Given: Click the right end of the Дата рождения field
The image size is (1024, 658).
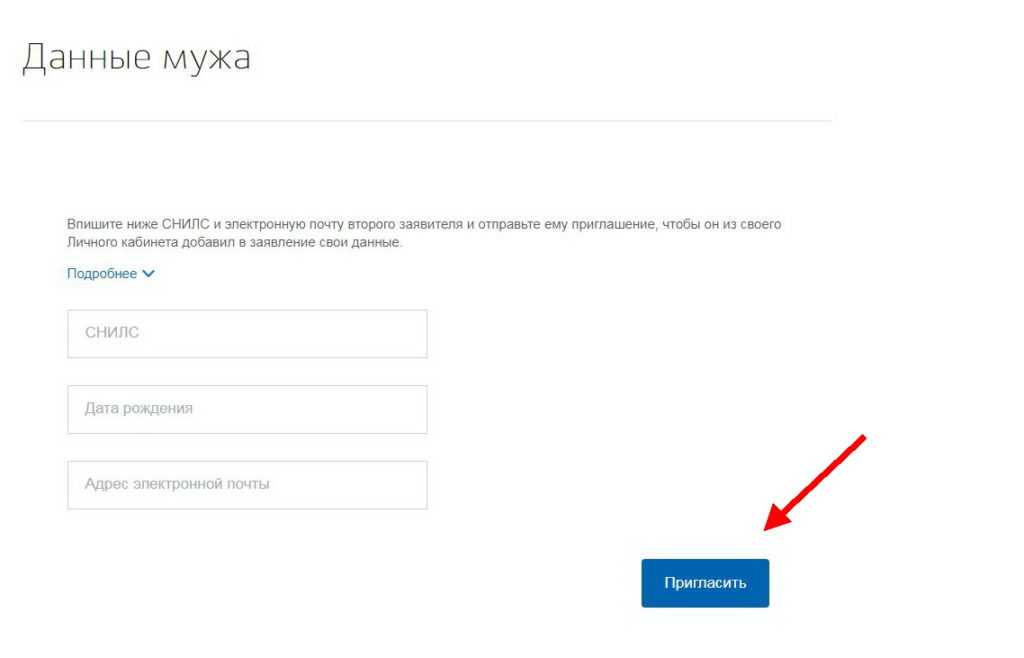Looking at the screenshot, I should (410, 409).
